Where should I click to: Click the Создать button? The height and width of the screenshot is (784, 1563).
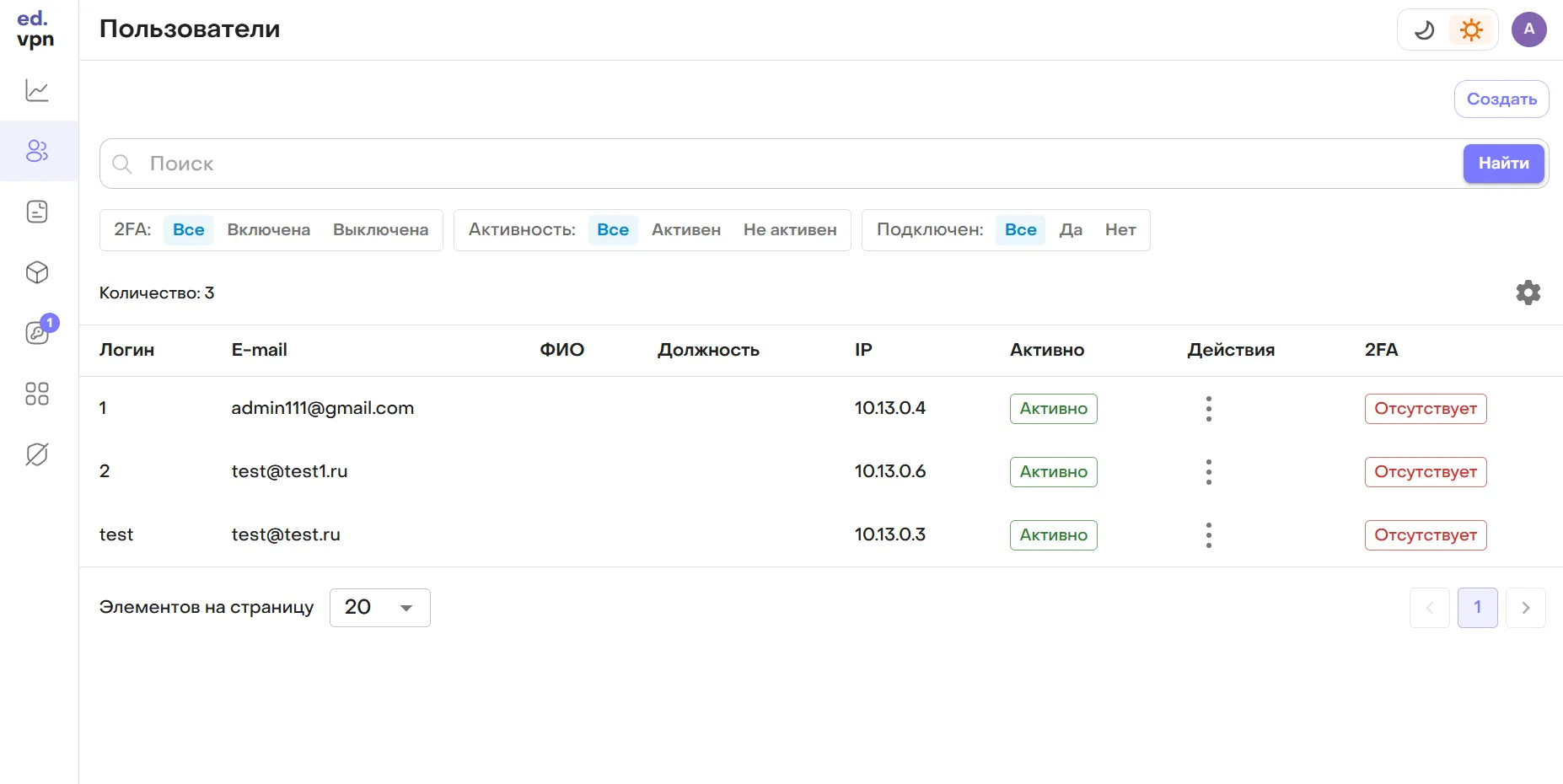[1501, 99]
